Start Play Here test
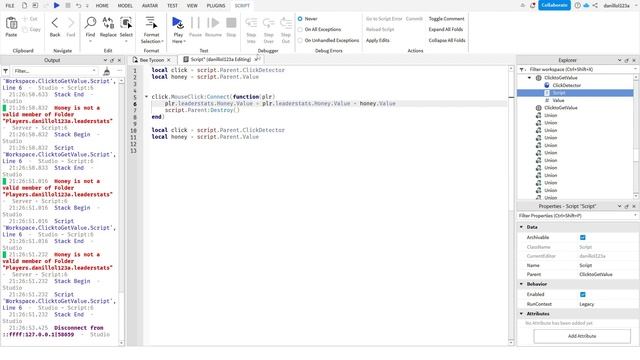 (178, 23)
